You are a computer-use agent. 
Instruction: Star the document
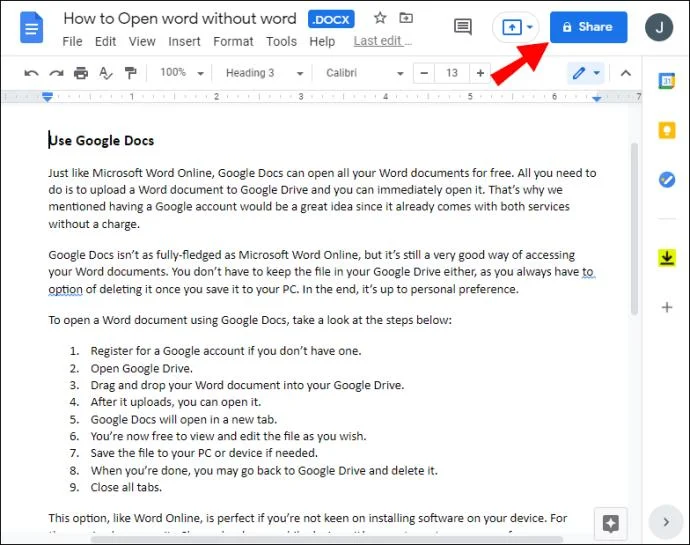tap(380, 18)
